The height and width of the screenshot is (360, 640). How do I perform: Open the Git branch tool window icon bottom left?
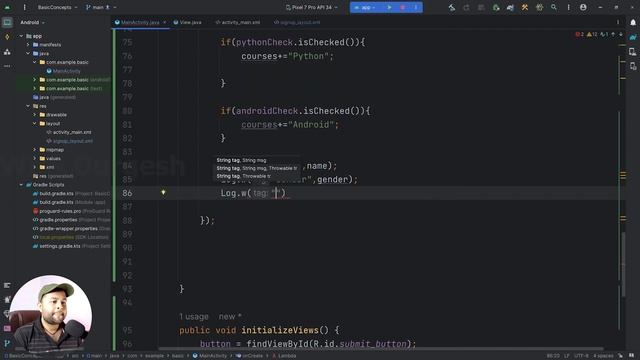pyautogui.click(x=7, y=343)
